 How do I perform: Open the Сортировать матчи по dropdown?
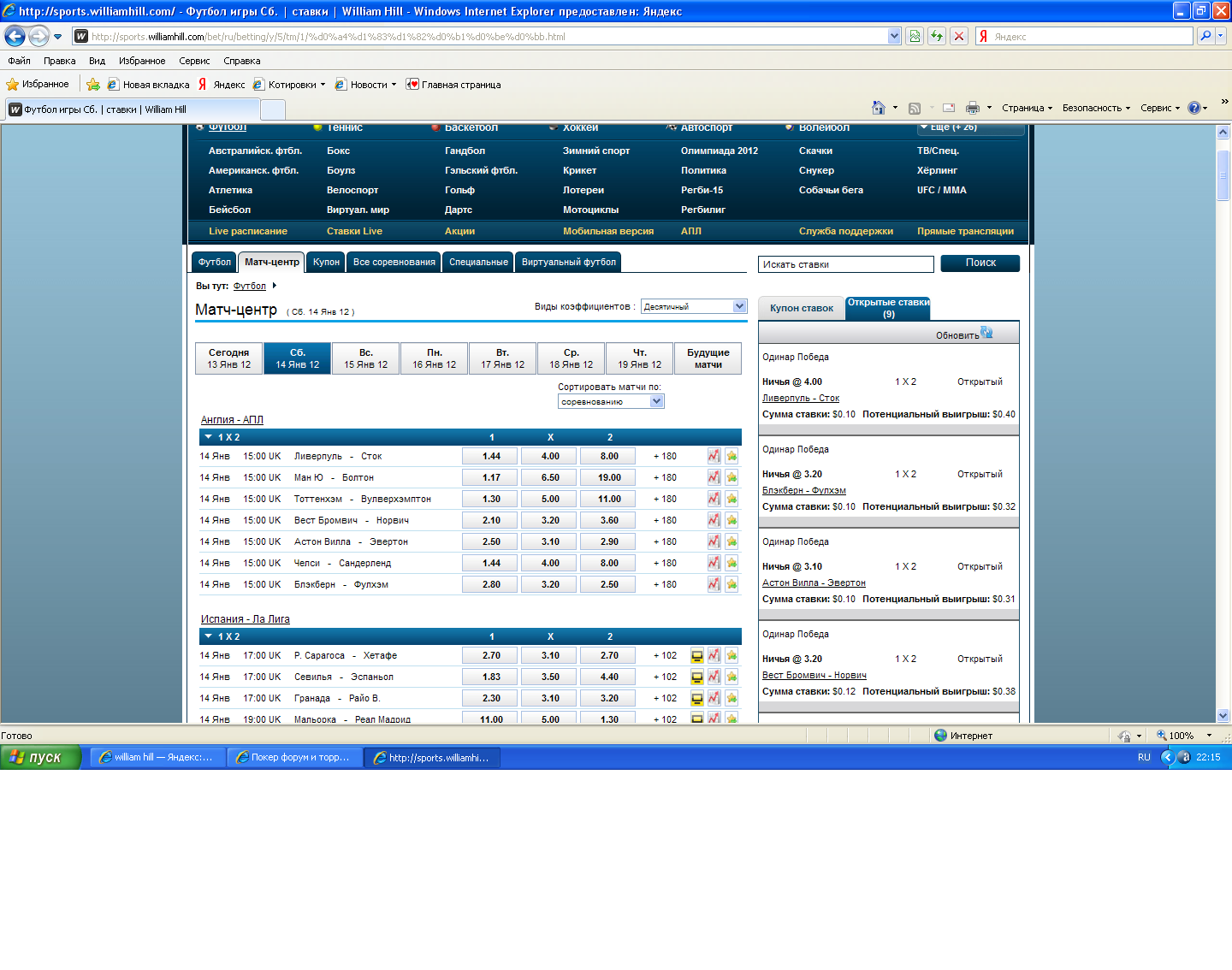(x=656, y=401)
